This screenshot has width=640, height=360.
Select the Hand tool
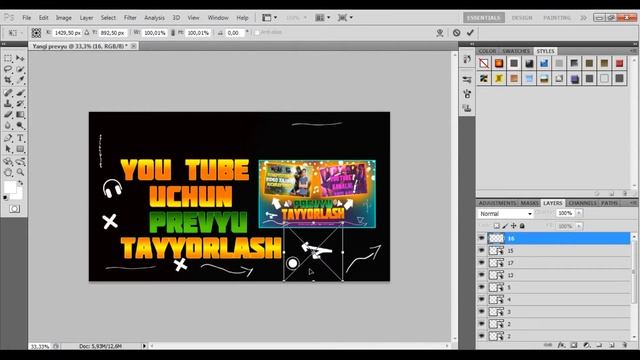pyautogui.click(x=8, y=172)
